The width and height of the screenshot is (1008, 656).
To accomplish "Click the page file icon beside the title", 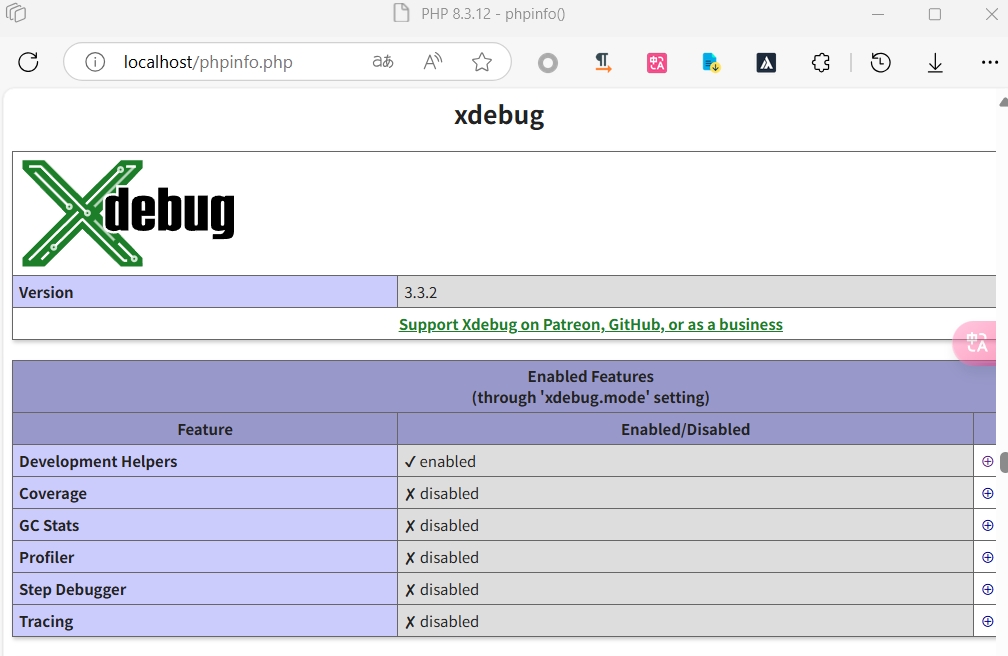I will pyautogui.click(x=401, y=13).
